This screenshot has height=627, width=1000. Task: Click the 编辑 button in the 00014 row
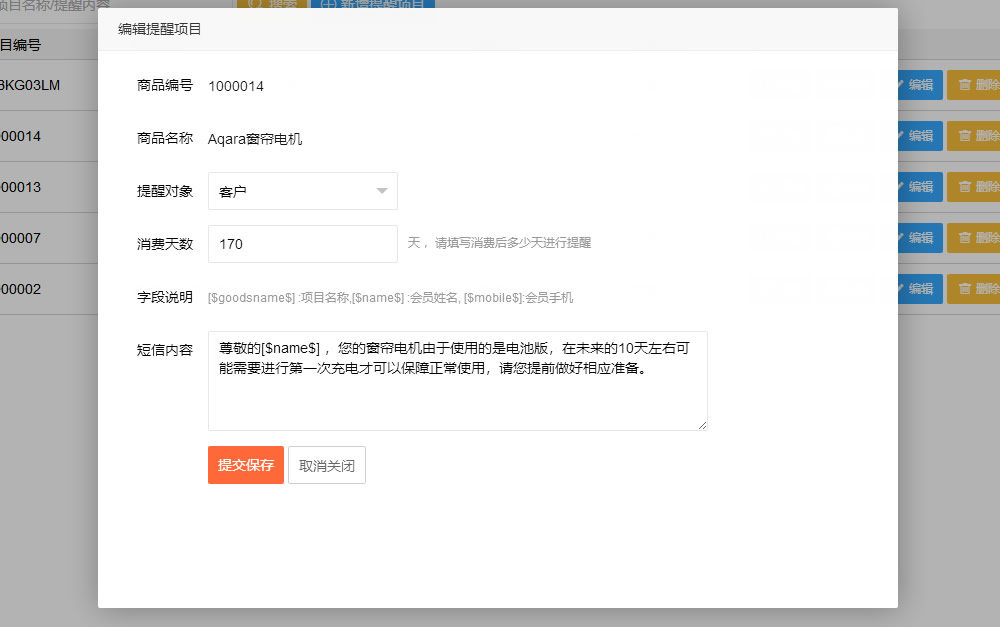click(x=920, y=136)
